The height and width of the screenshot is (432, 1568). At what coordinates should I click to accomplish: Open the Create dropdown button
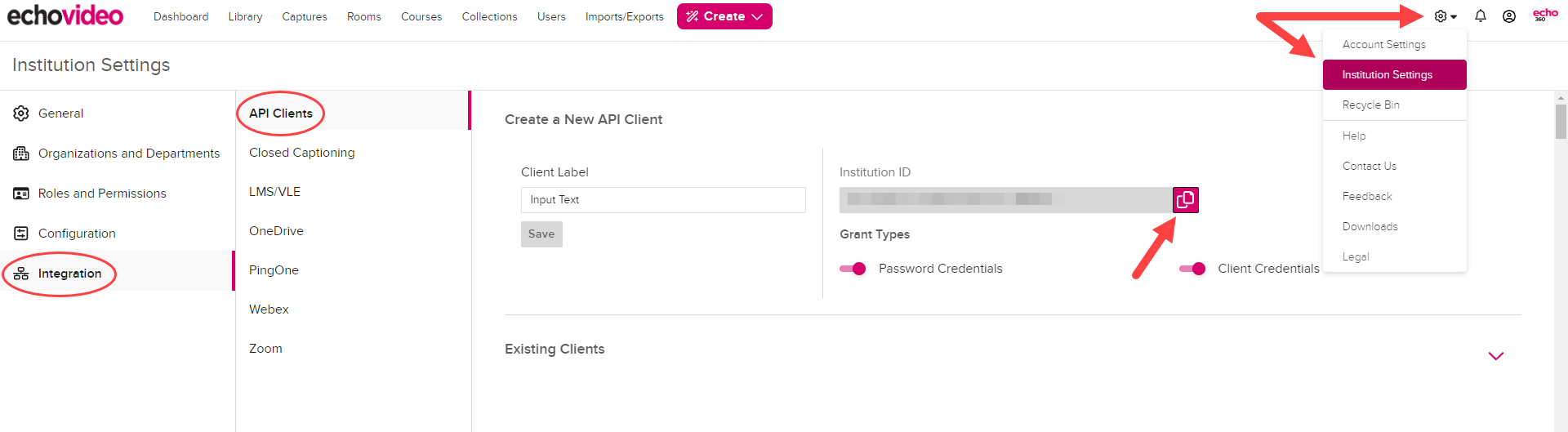(724, 16)
